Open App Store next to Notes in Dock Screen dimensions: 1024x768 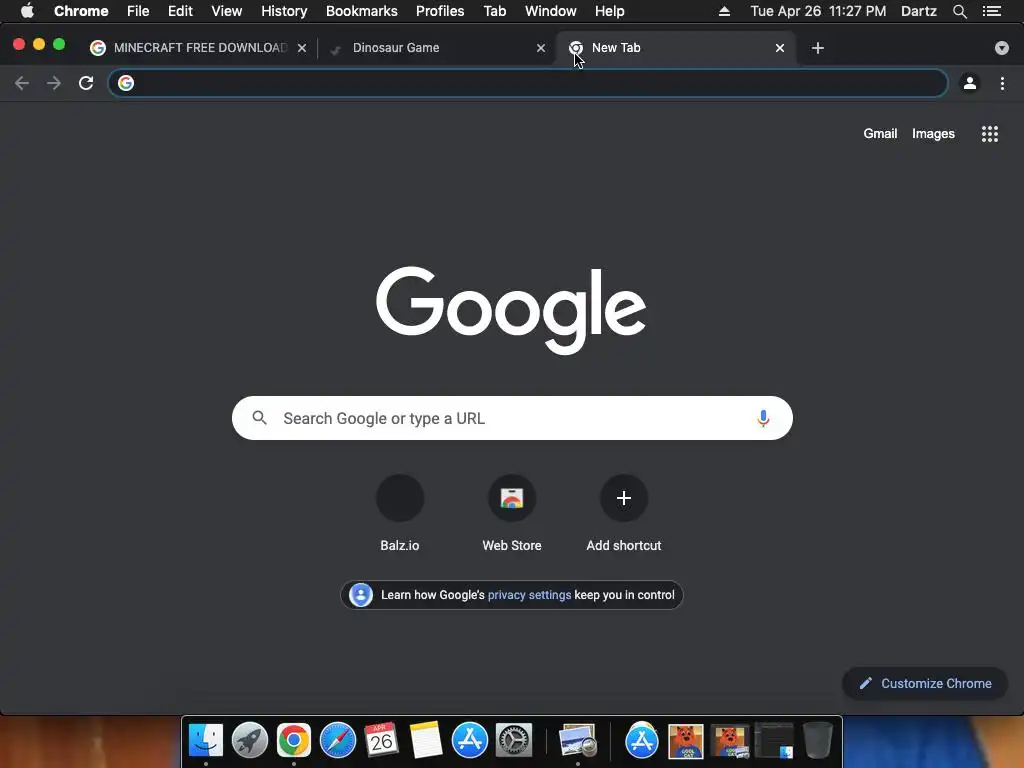coord(470,741)
